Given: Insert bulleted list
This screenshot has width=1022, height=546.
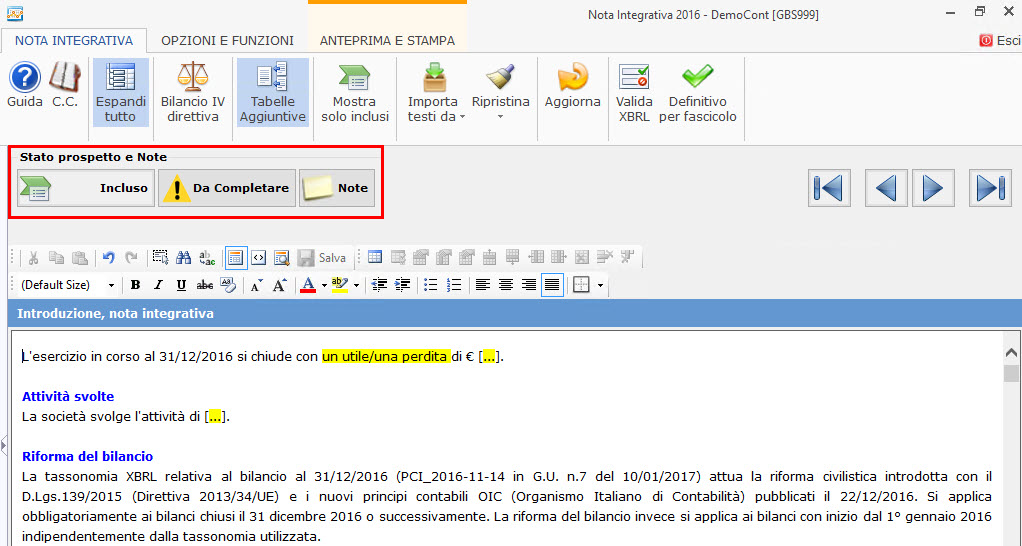Looking at the screenshot, I should pyautogui.click(x=431, y=285).
